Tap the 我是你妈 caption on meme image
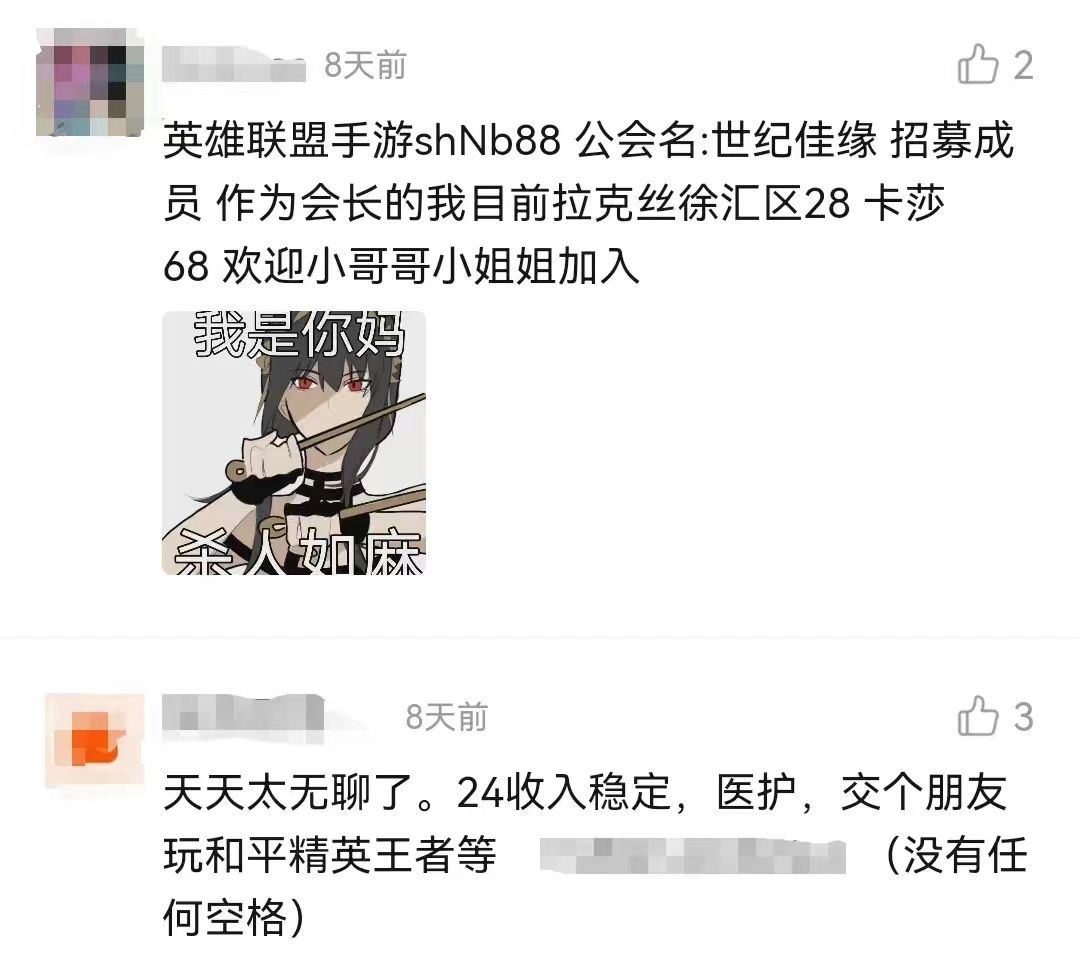1080x960 pixels. 299,334
